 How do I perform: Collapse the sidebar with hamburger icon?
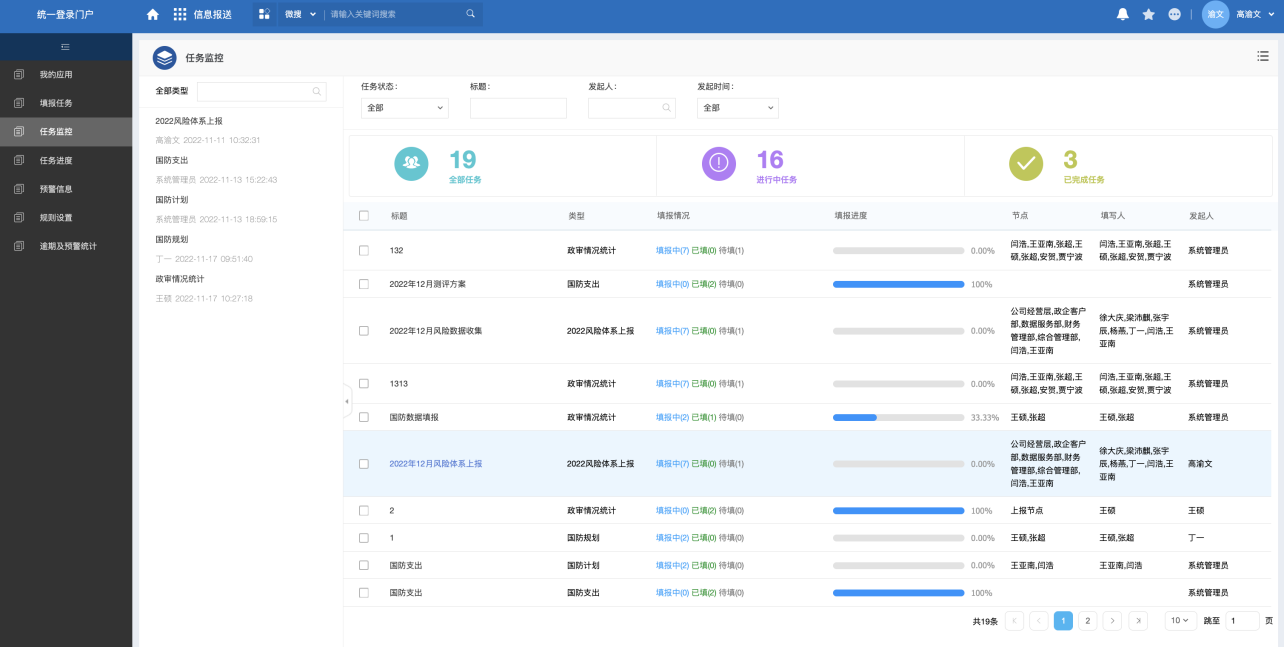(66, 47)
